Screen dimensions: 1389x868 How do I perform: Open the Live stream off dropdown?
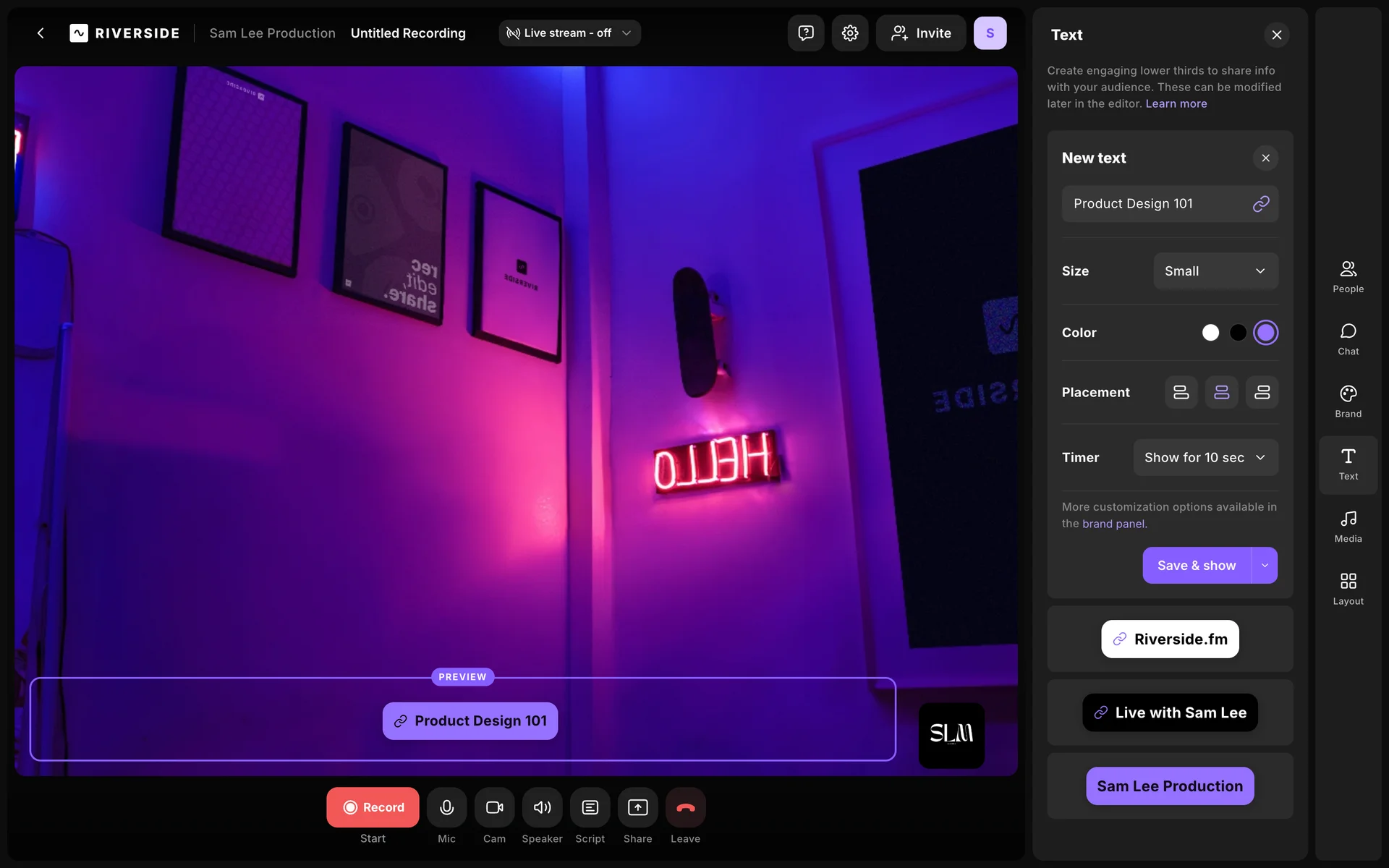(569, 33)
